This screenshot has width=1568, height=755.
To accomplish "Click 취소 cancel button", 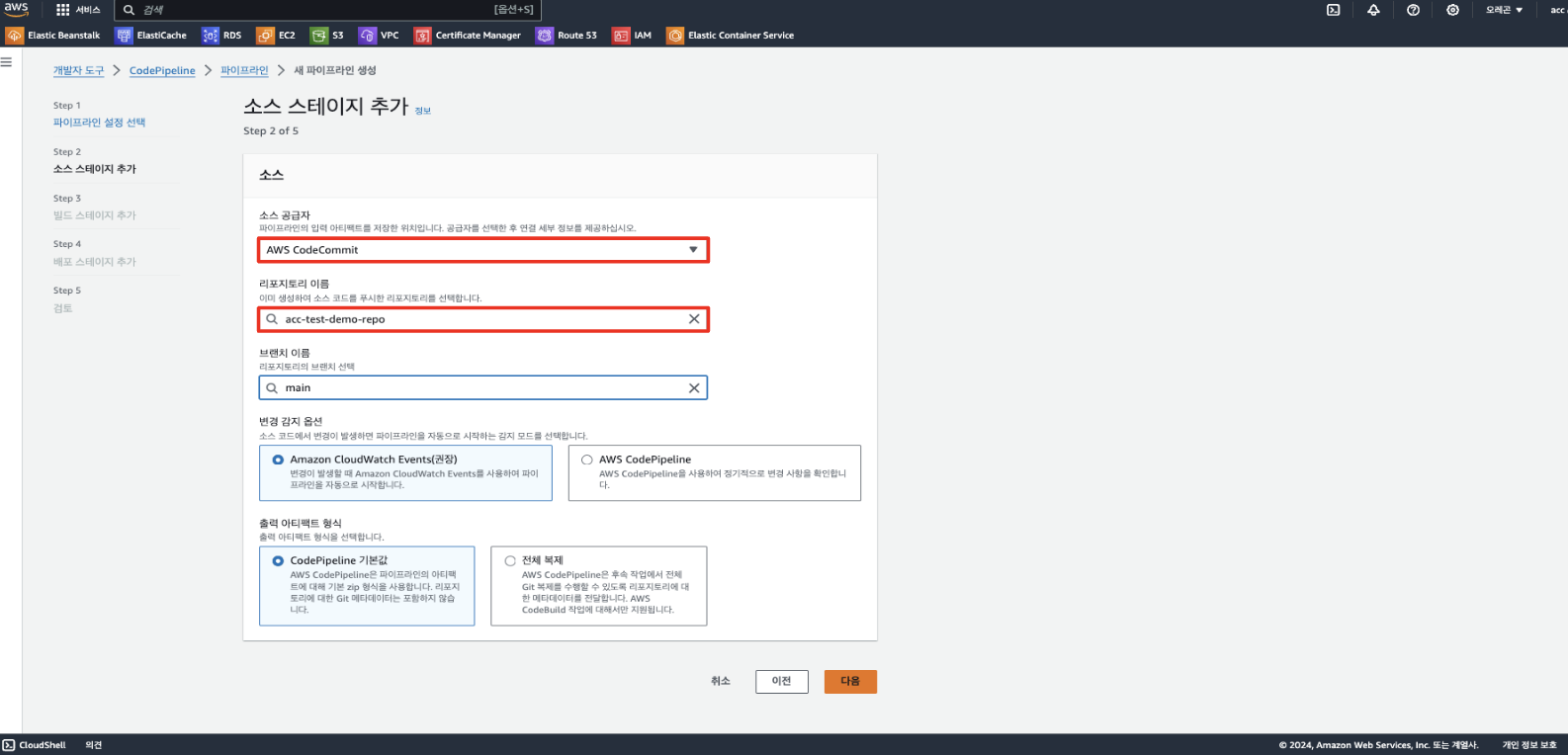I will tap(721, 682).
